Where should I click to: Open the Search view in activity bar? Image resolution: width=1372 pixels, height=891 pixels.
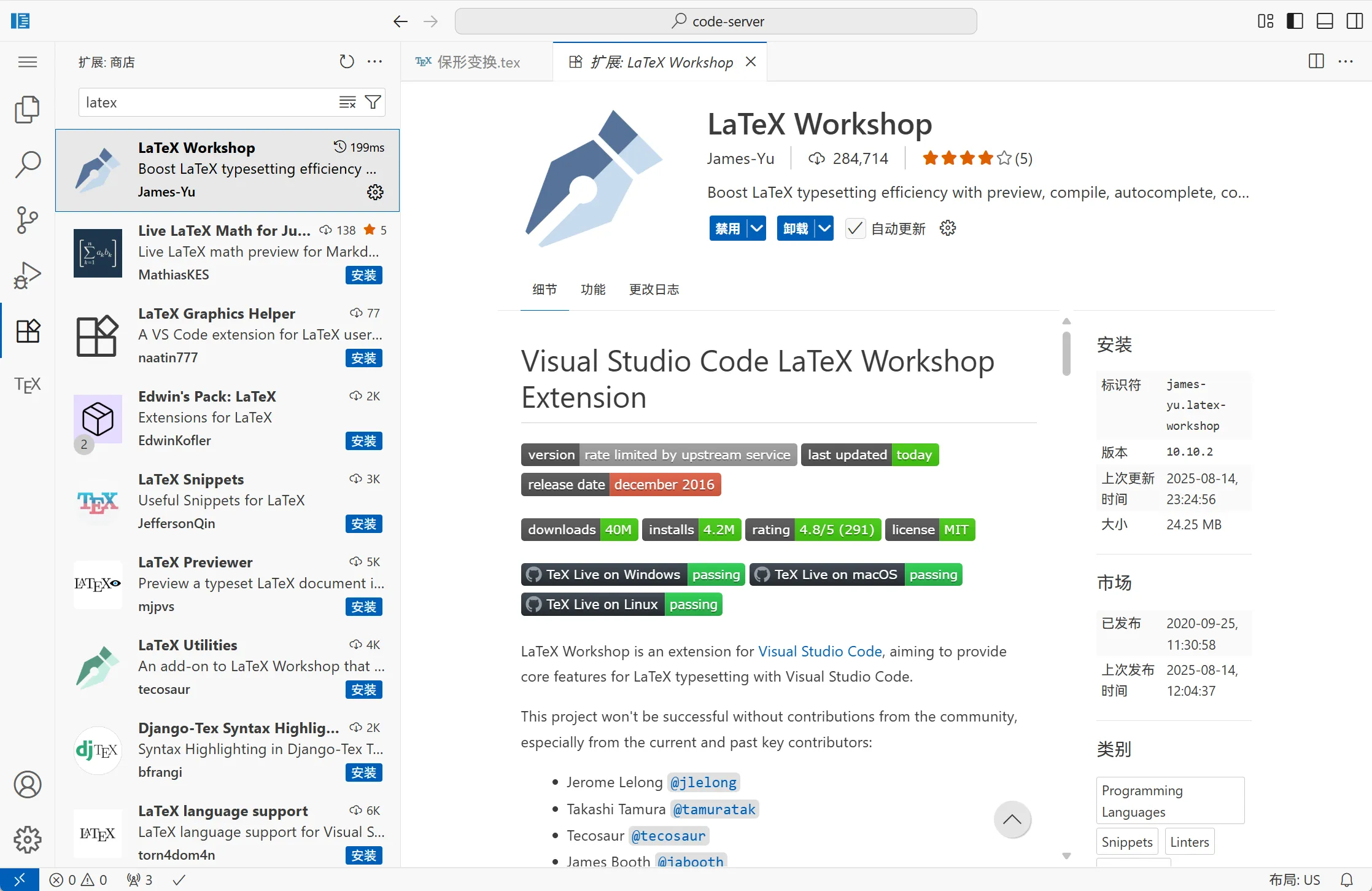pos(27,165)
